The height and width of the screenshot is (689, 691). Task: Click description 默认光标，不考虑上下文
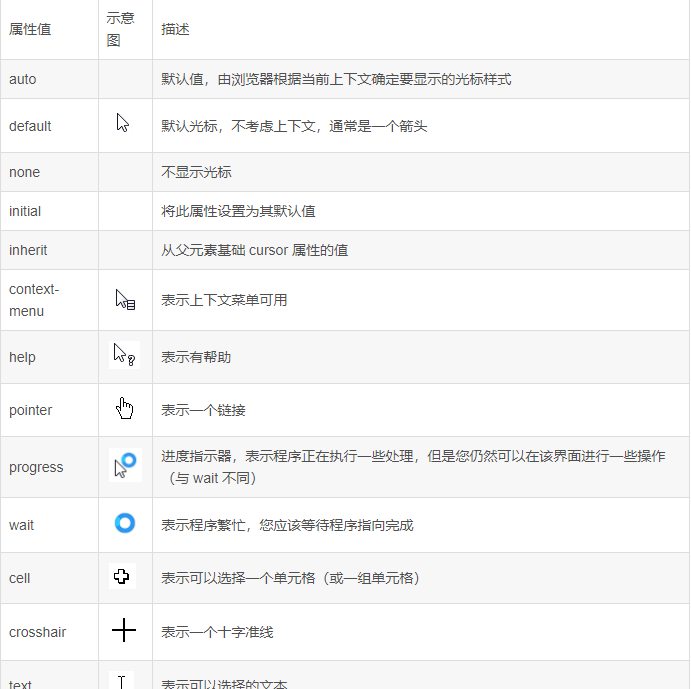click(294, 126)
